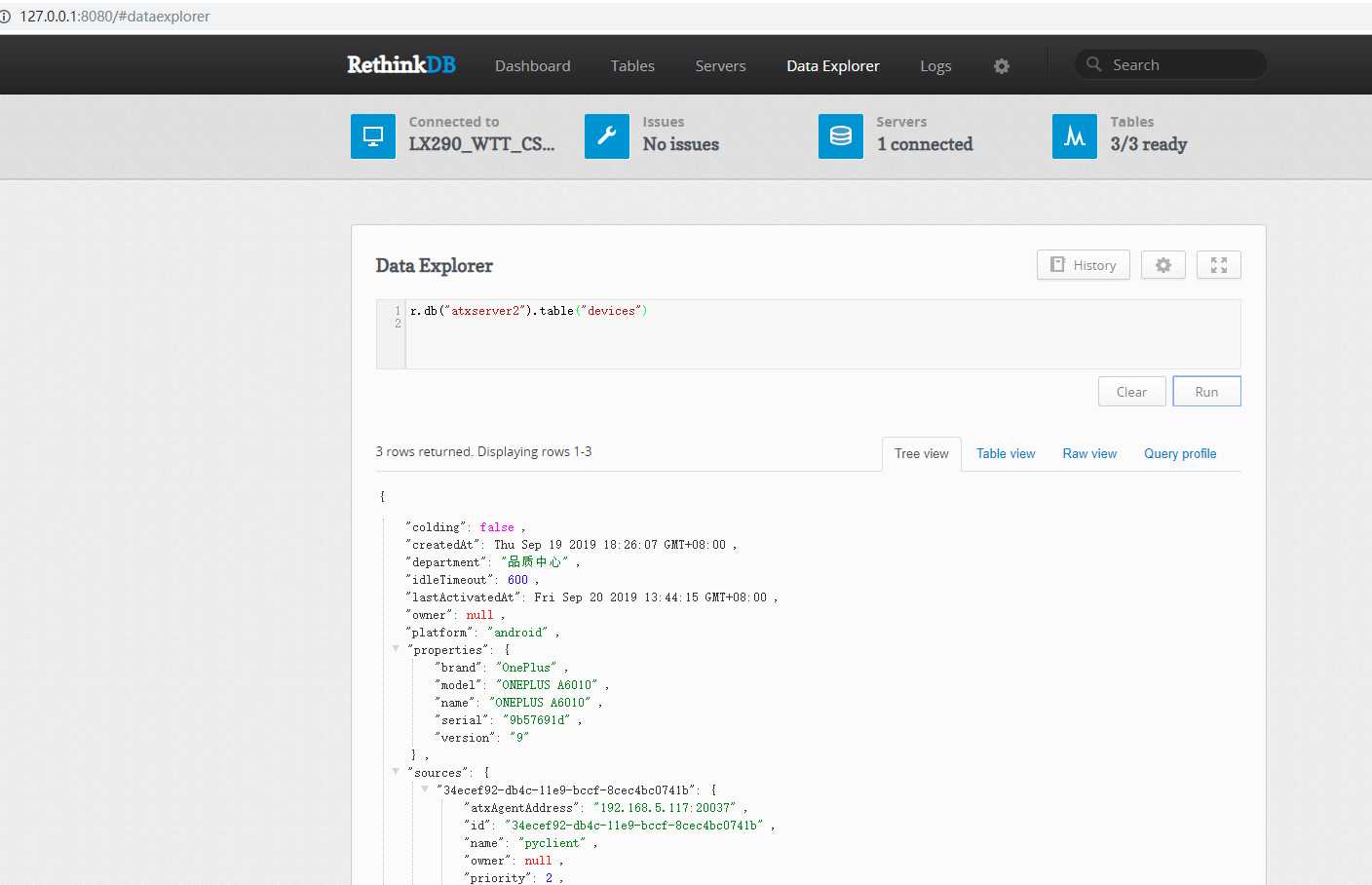Click the "serial" 9b57691d value
This screenshot has height=885, width=1372.
pyautogui.click(x=536, y=720)
